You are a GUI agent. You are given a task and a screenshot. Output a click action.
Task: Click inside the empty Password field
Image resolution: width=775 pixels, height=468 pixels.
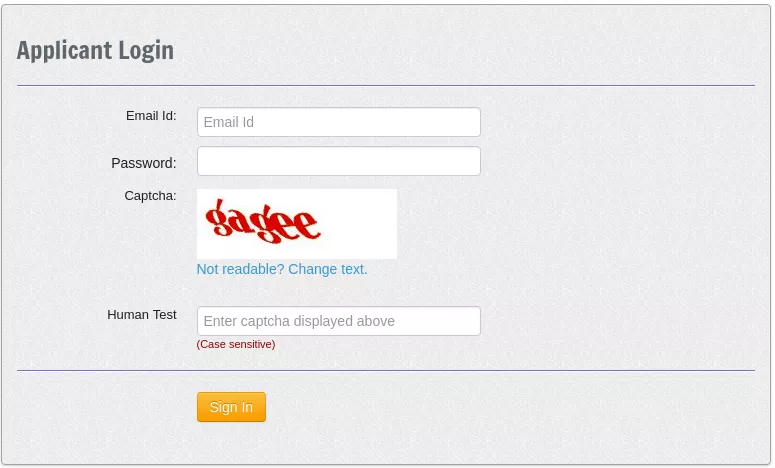[x=339, y=161]
